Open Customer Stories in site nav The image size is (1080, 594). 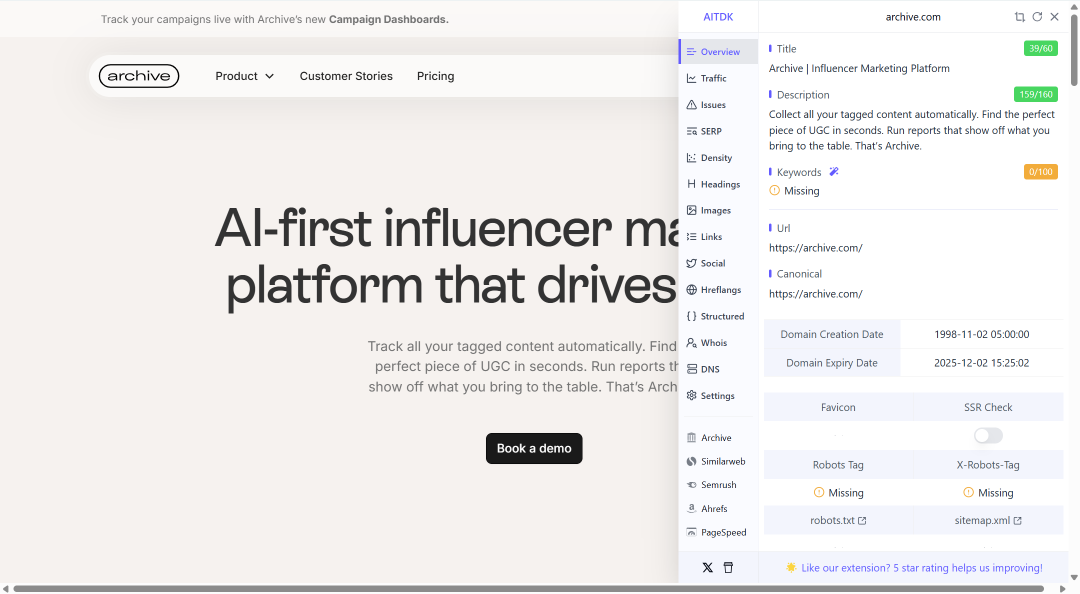(x=346, y=76)
